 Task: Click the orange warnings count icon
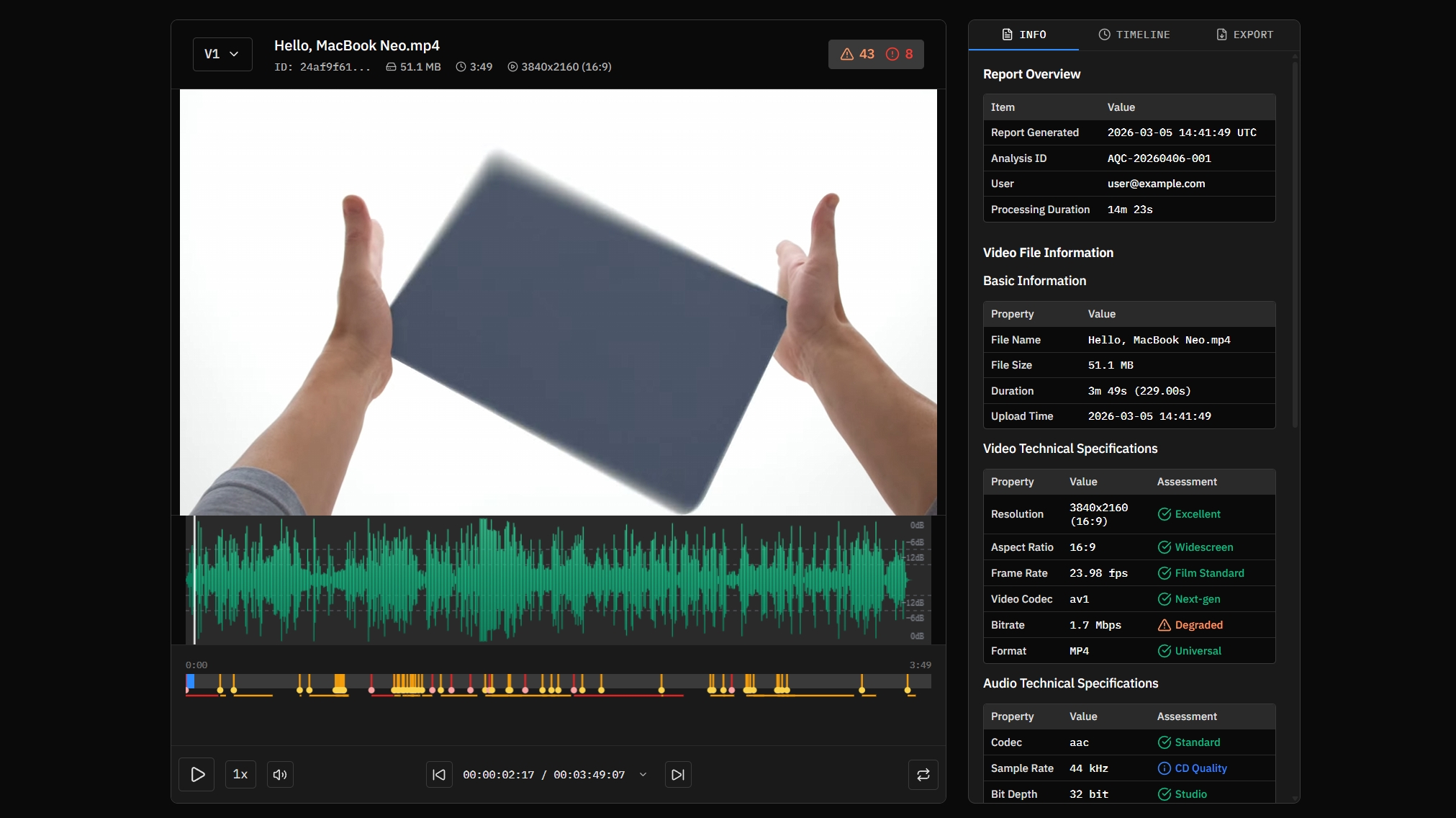coord(847,54)
